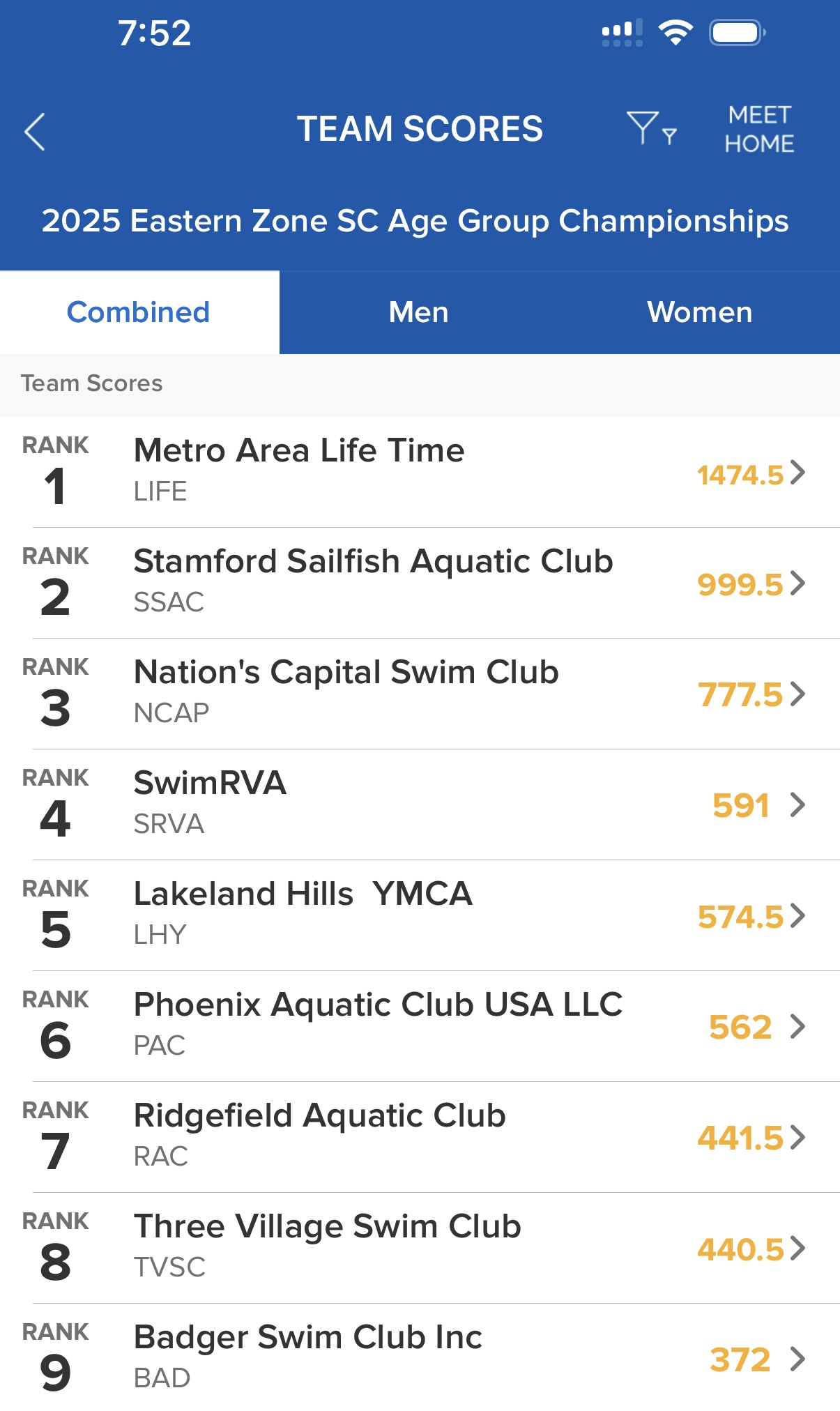This screenshot has height=1411, width=840.
Task: Open the chevron beside score 591
Action: click(x=798, y=805)
